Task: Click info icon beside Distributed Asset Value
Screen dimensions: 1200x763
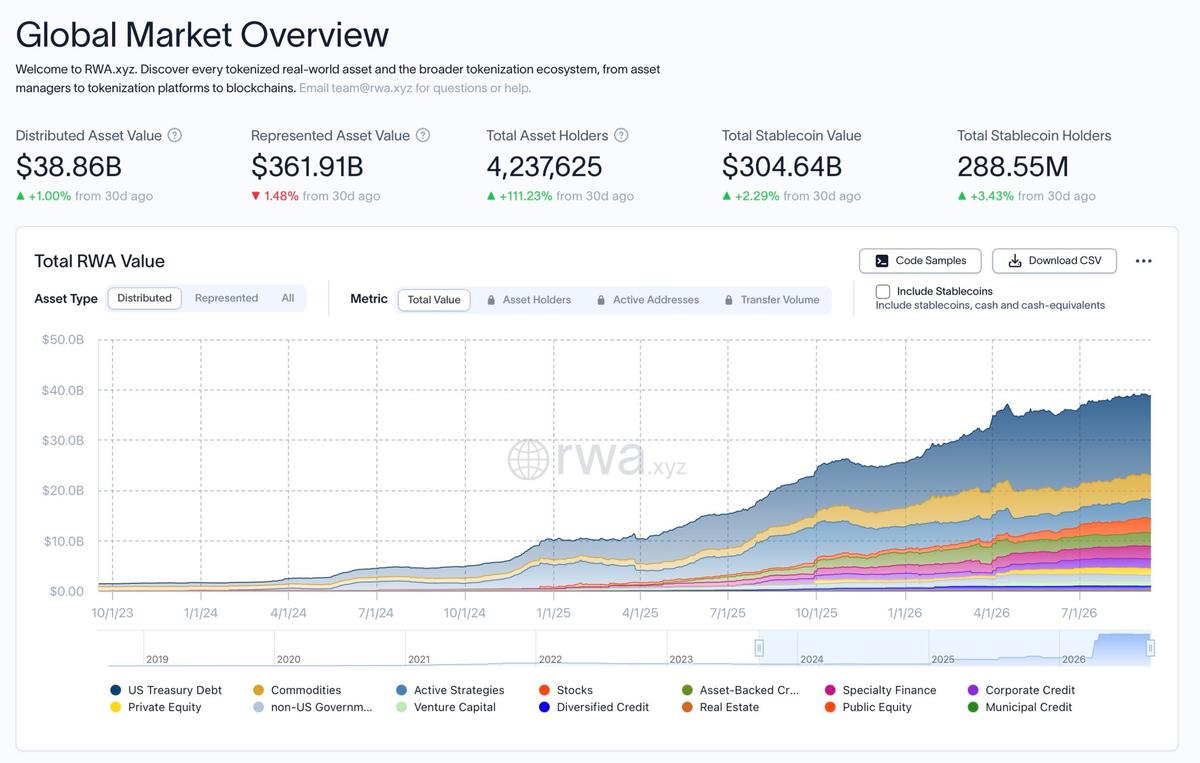Action: (x=175, y=135)
